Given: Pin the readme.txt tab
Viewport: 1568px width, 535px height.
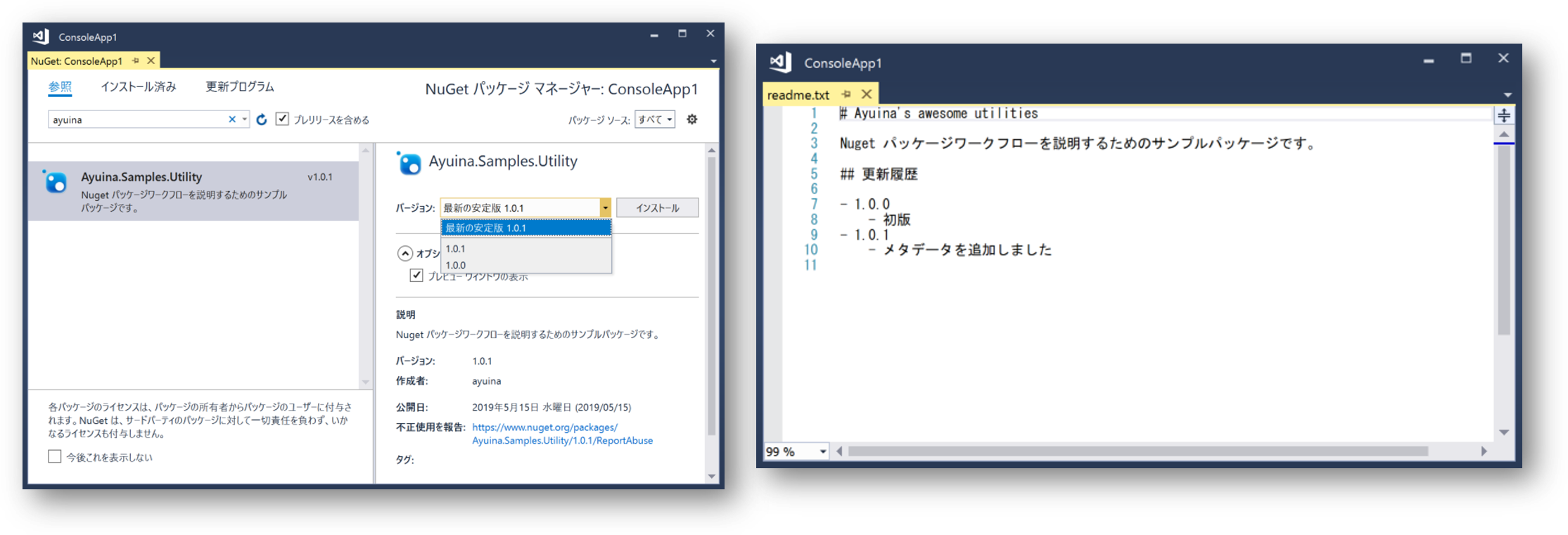Looking at the screenshot, I should (846, 94).
